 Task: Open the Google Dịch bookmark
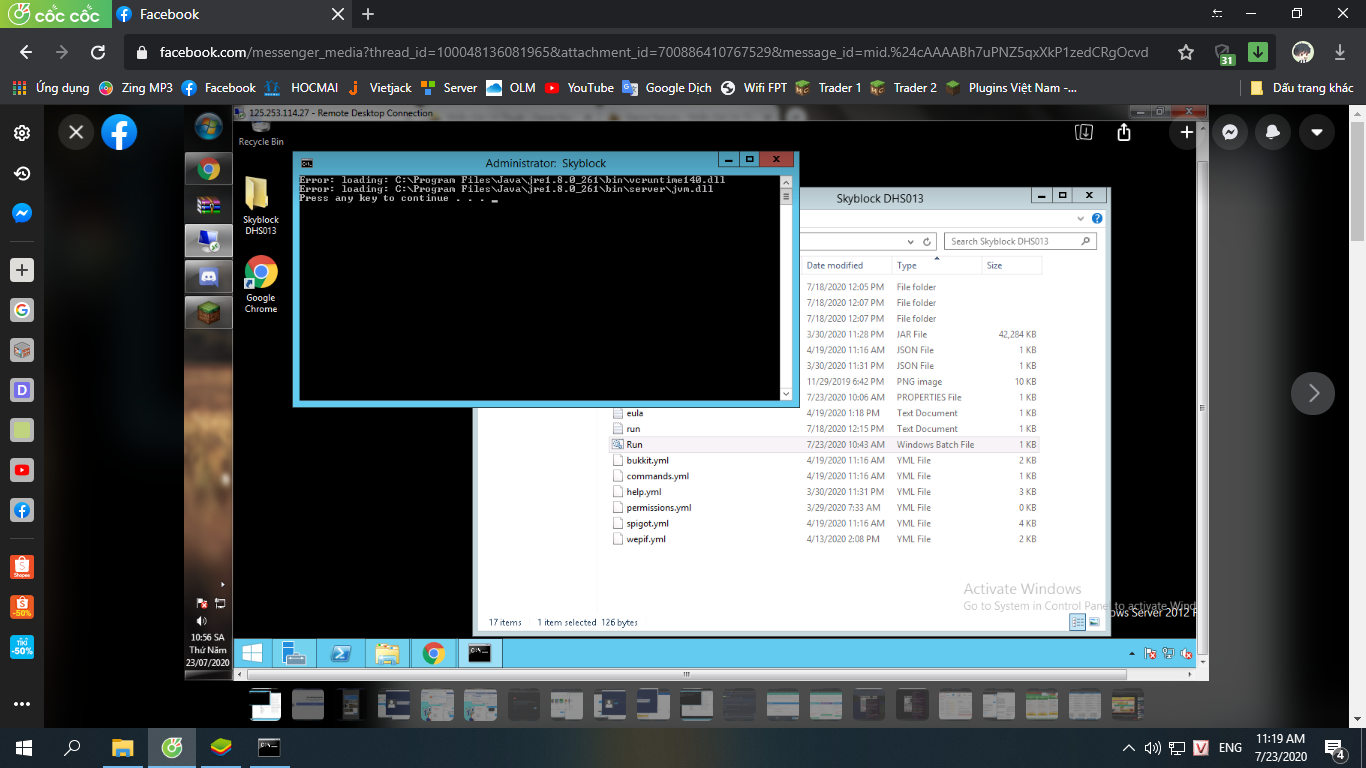pos(667,88)
